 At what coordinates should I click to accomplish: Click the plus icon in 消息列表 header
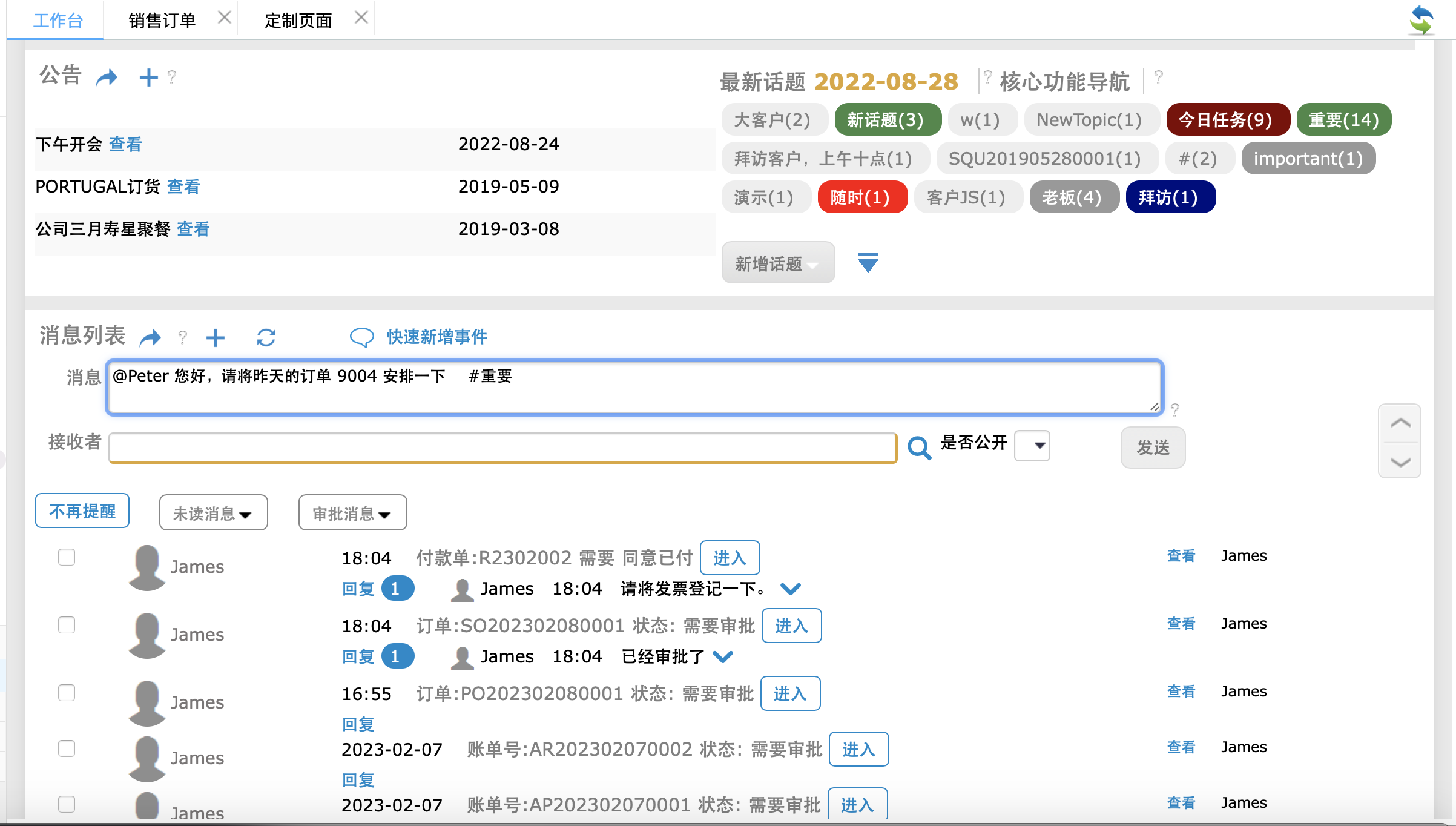point(216,337)
